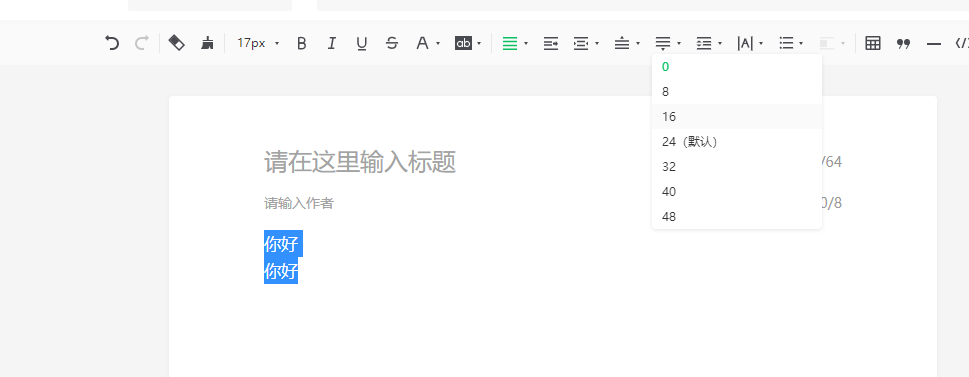Apply first-line indent

point(551,43)
